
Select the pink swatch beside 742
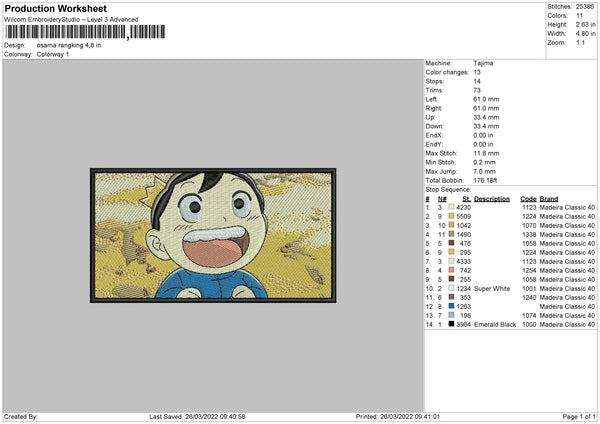click(x=452, y=270)
